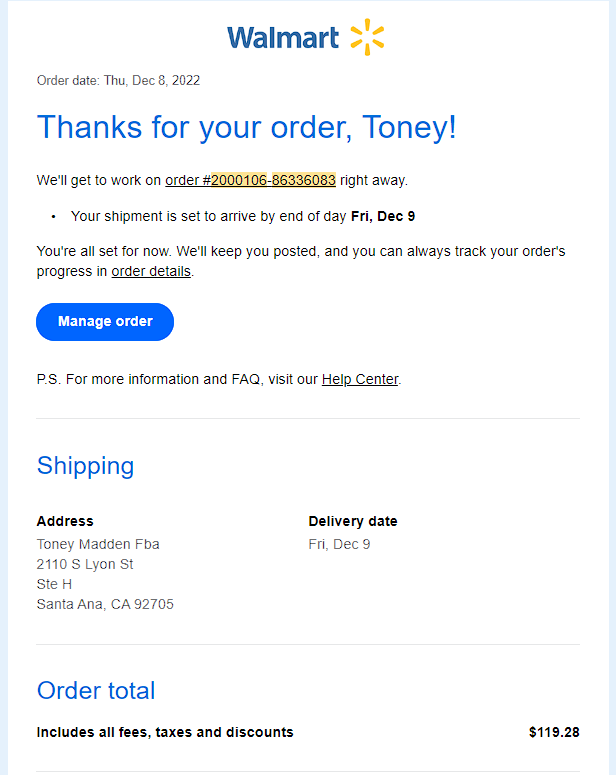This screenshot has width=616, height=775.
Task: Open the order #2000106-86336083 link
Action: [x=250, y=180]
